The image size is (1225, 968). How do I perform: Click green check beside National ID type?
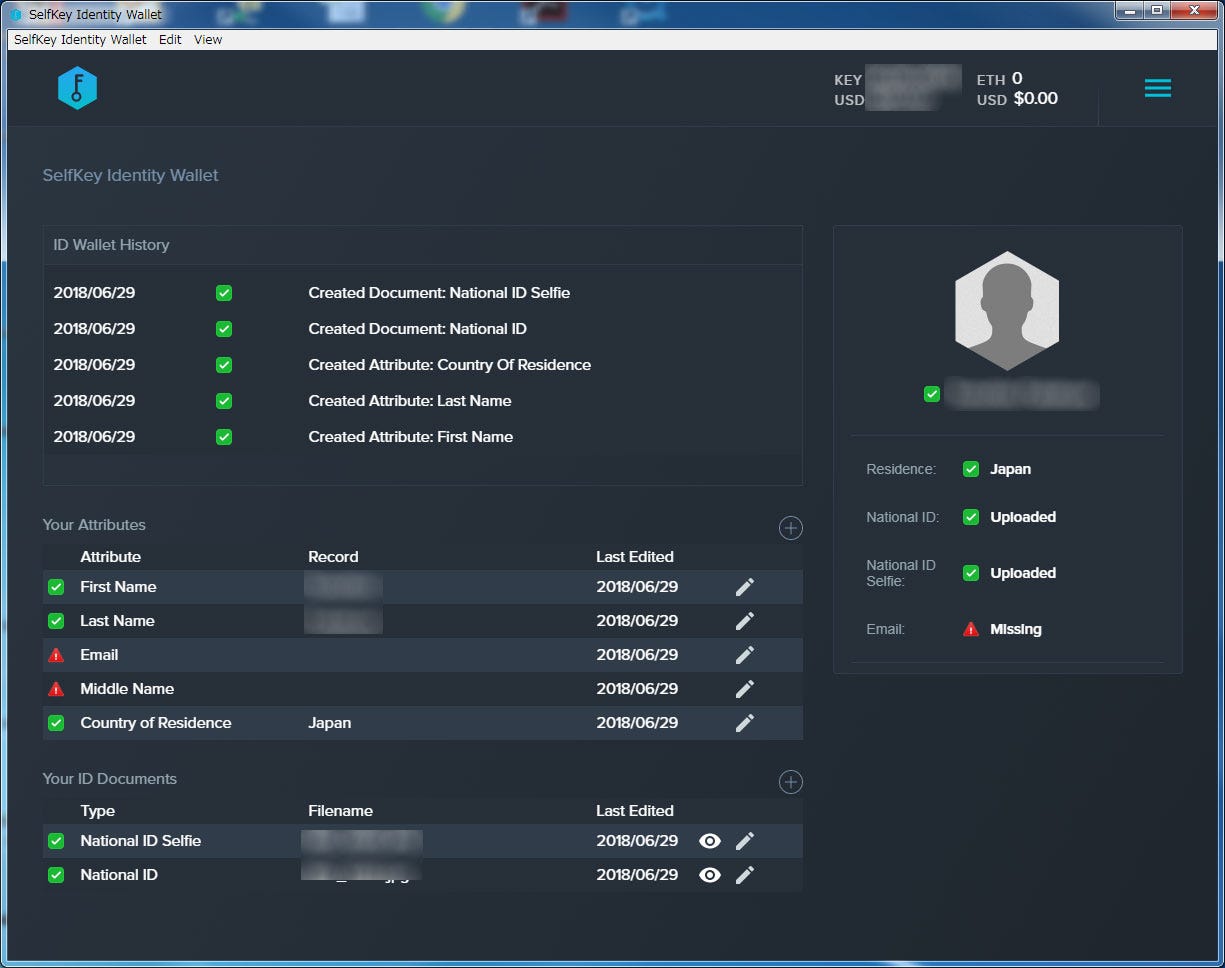coord(56,875)
